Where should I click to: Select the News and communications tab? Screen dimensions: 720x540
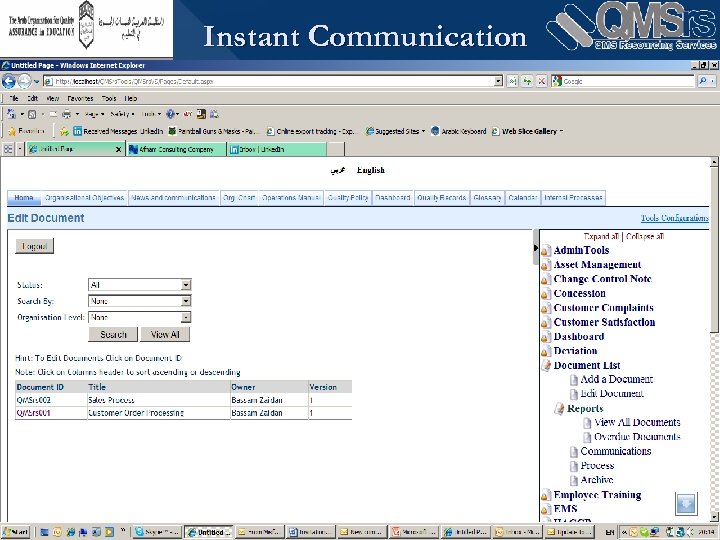click(x=174, y=198)
